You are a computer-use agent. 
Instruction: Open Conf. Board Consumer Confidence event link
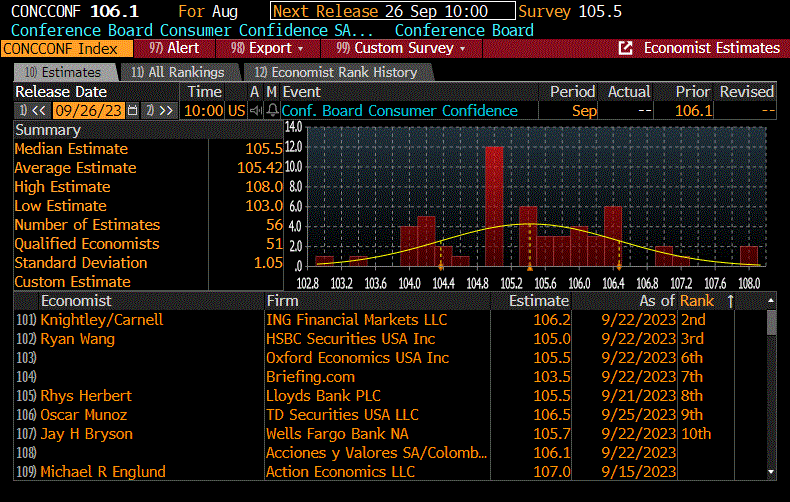tap(400, 110)
